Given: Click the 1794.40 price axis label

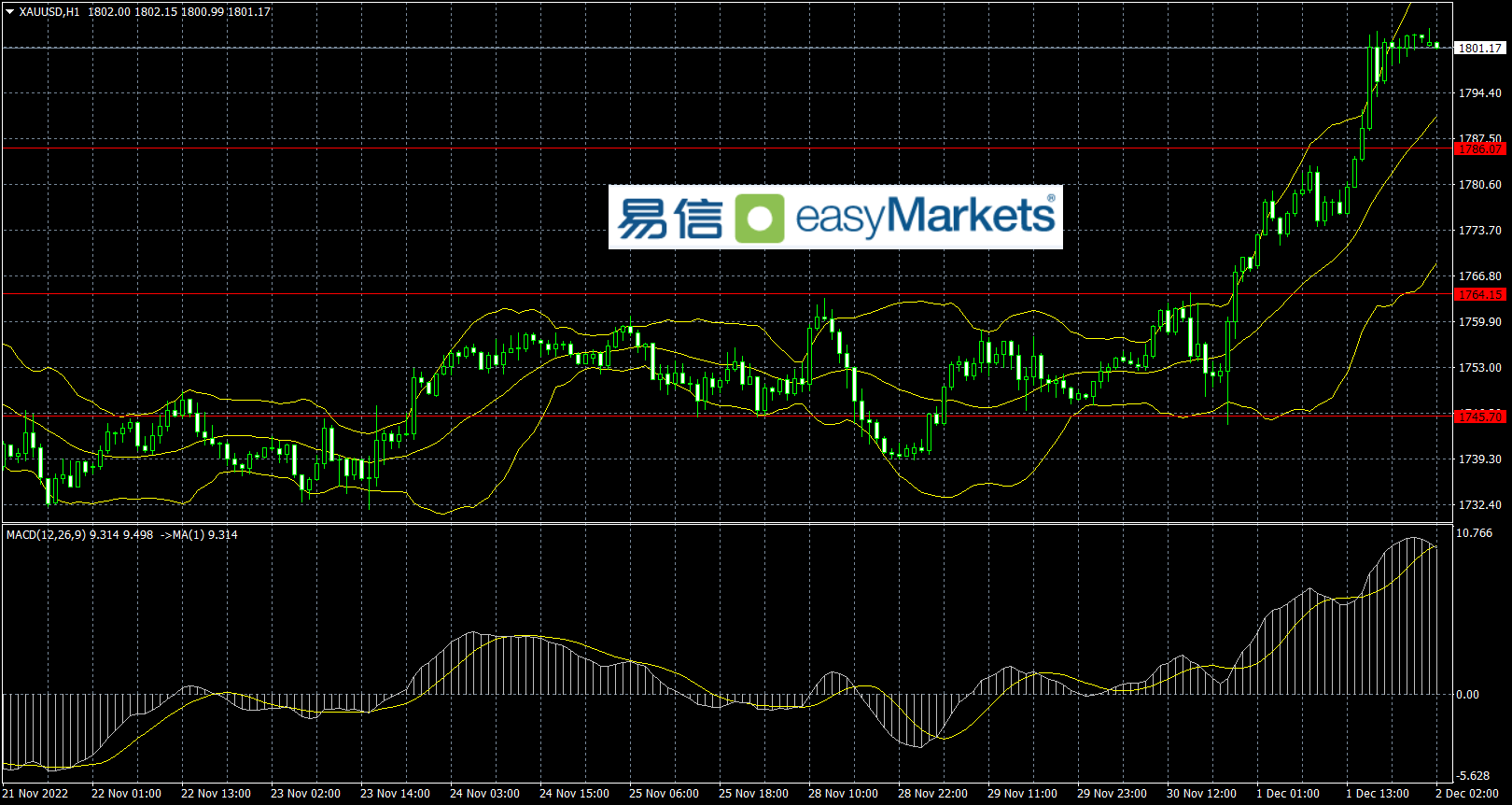Looking at the screenshot, I should pos(1480,93).
